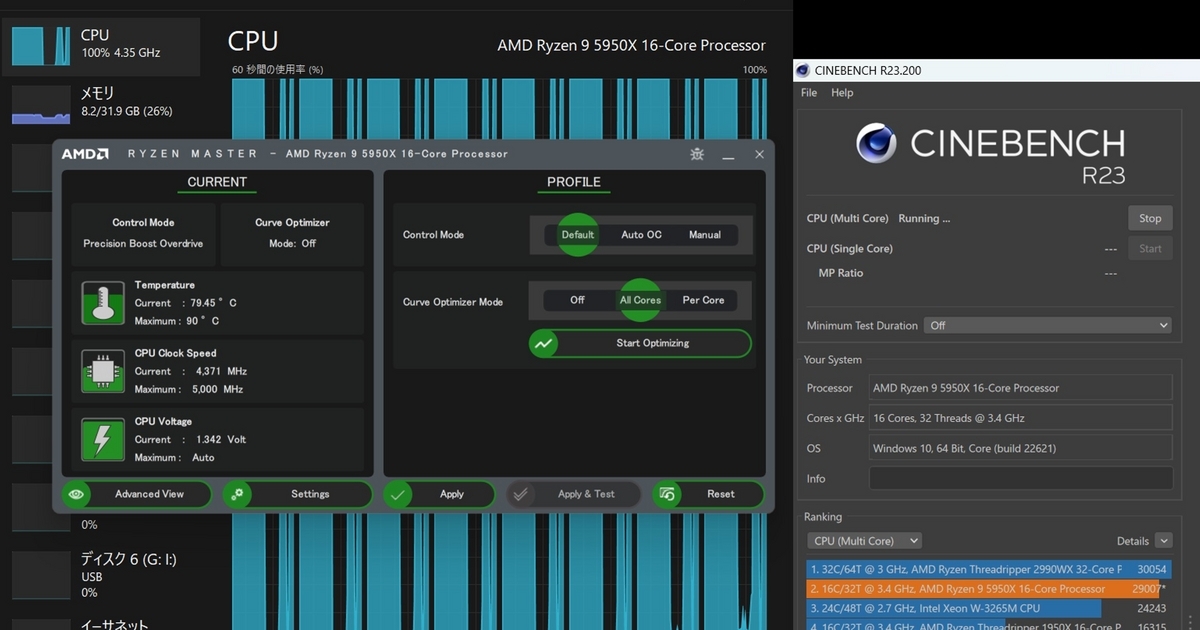Click the Ryzen Master bug report icon
The height and width of the screenshot is (630, 1200).
pyautogui.click(x=697, y=154)
